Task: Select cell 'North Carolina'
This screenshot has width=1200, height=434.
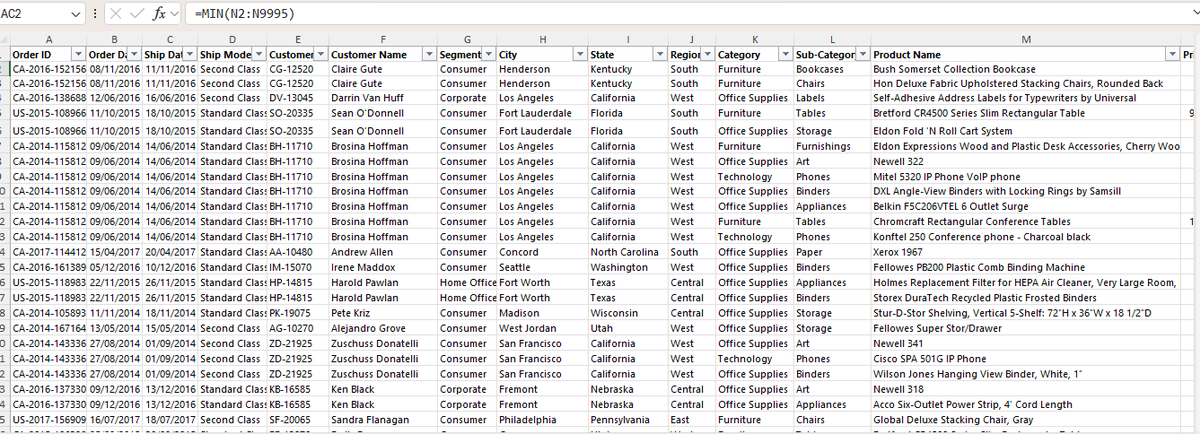Action: point(628,253)
